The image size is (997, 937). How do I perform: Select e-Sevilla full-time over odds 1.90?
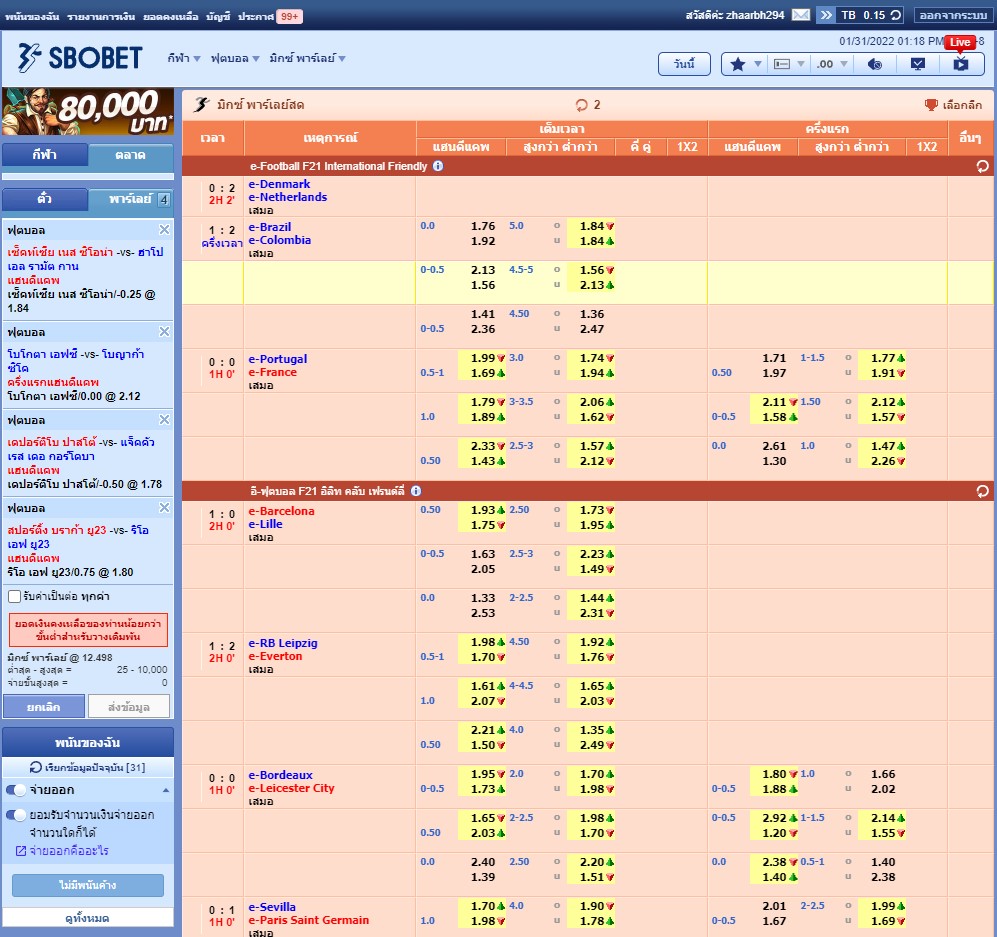tap(592, 906)
